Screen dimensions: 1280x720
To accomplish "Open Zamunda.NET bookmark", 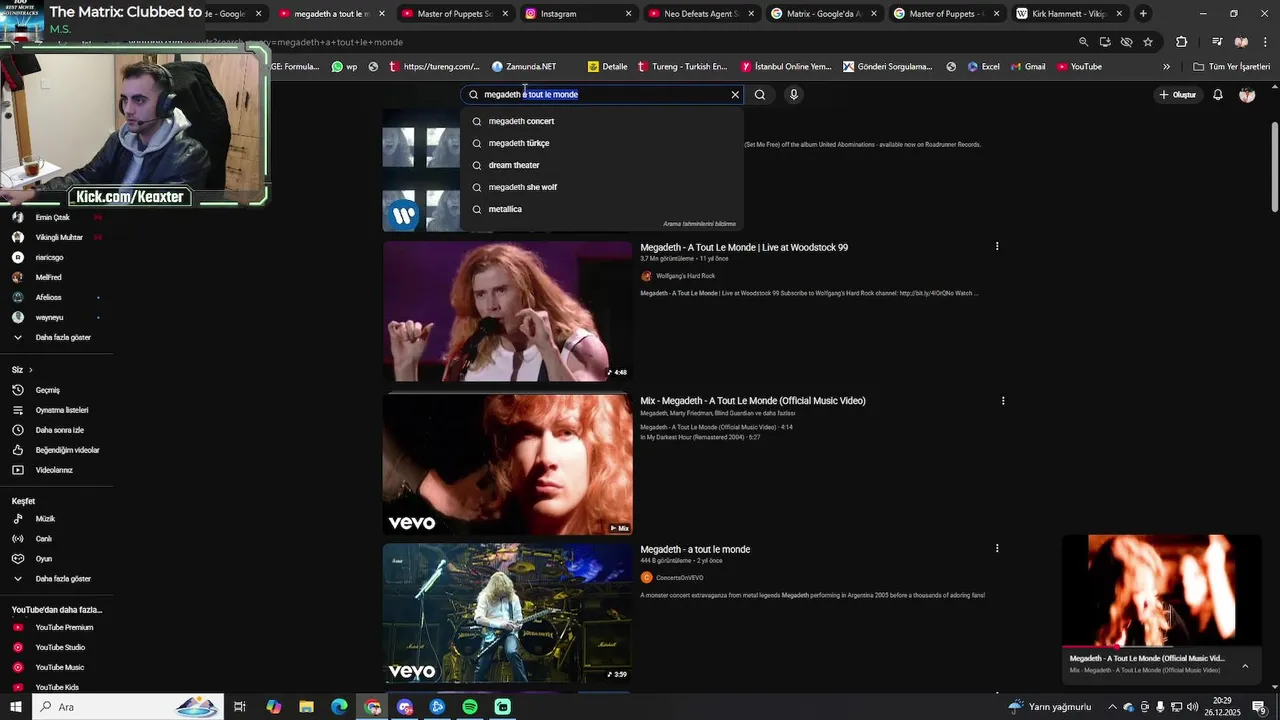I will [x=523, y=67].
